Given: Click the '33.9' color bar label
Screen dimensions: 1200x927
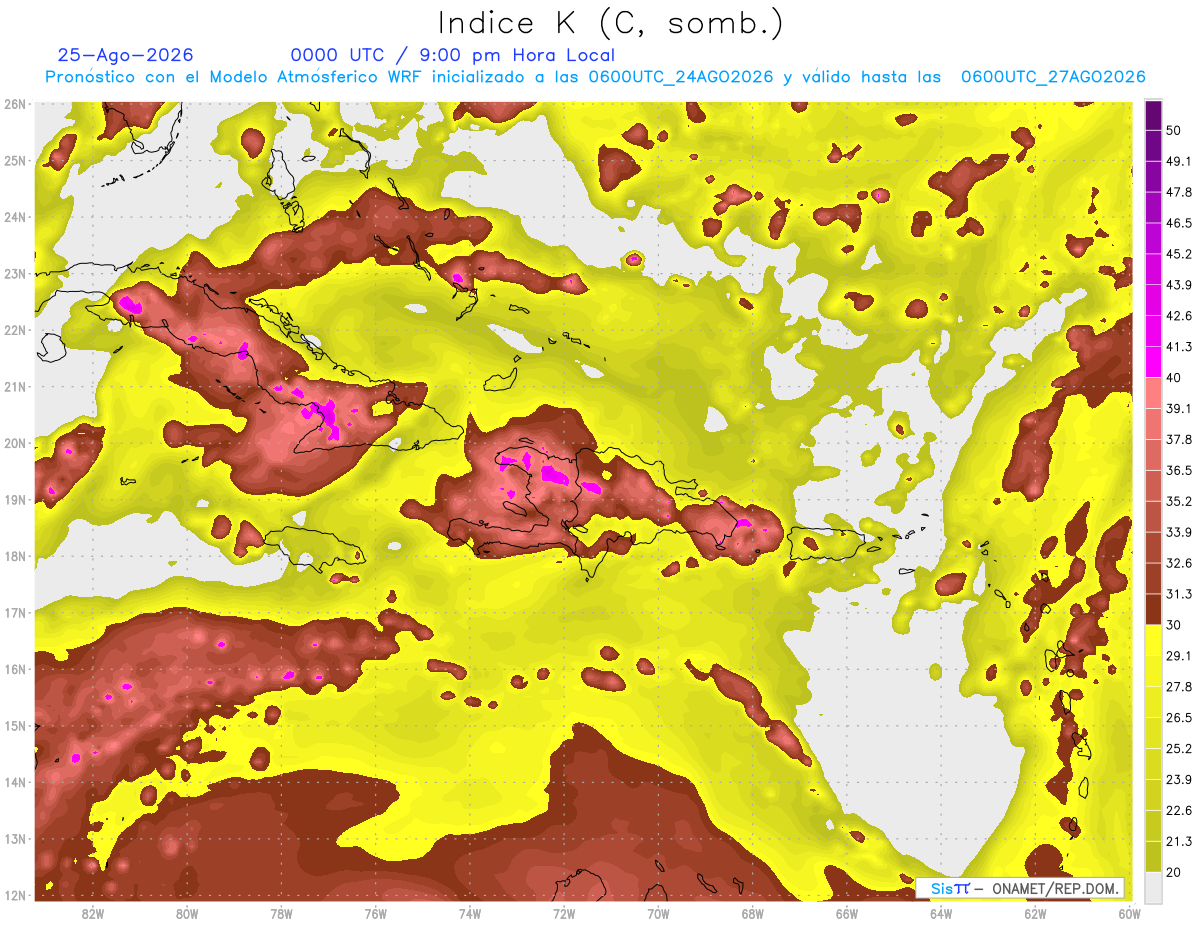Looking at the screenshot, I should [x=1179, y=532].
